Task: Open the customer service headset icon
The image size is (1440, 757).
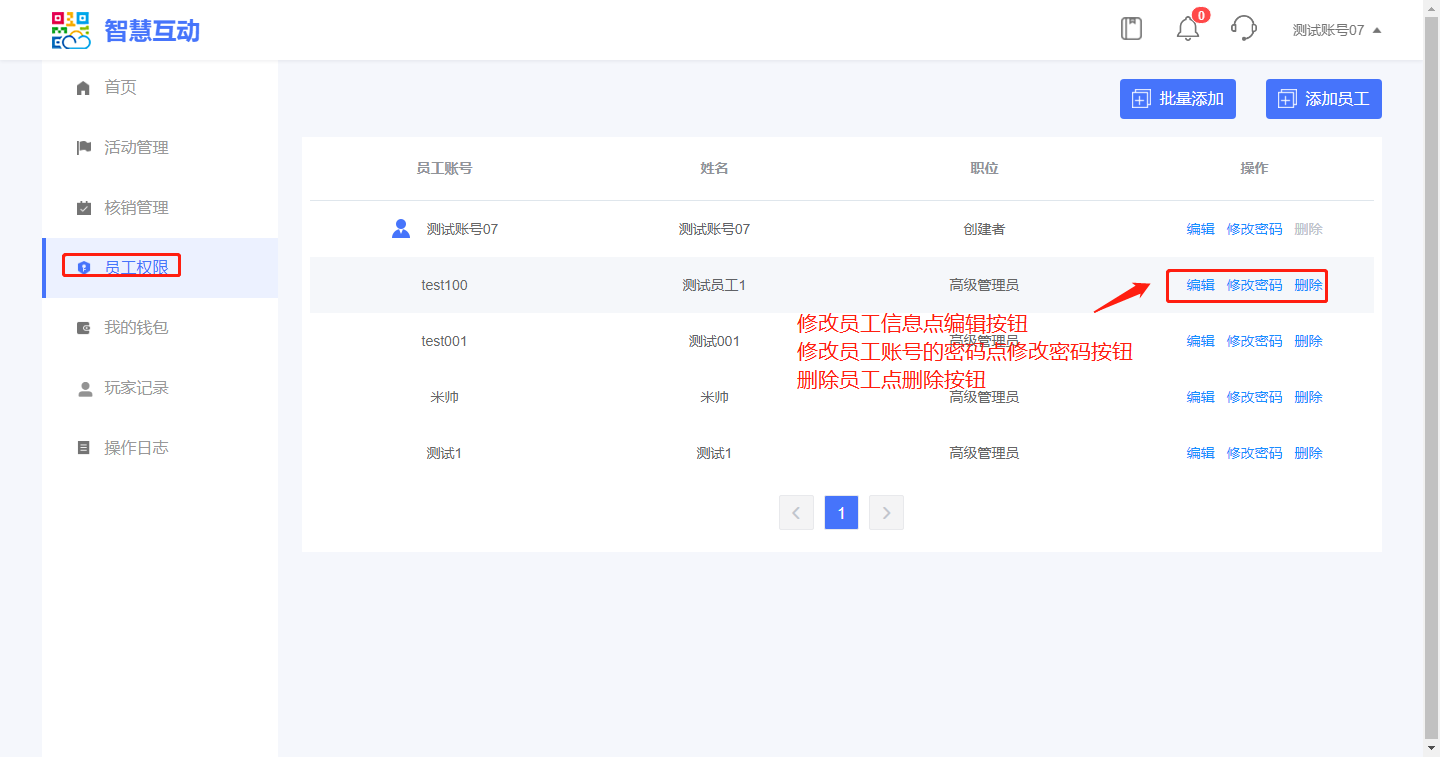Action: coord(1243,29)
